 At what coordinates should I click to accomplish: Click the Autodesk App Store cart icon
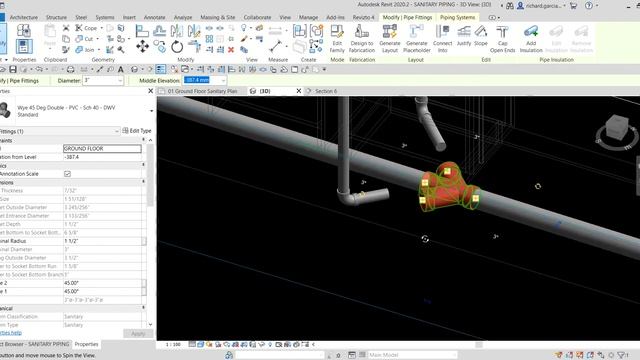pos(573,6)
